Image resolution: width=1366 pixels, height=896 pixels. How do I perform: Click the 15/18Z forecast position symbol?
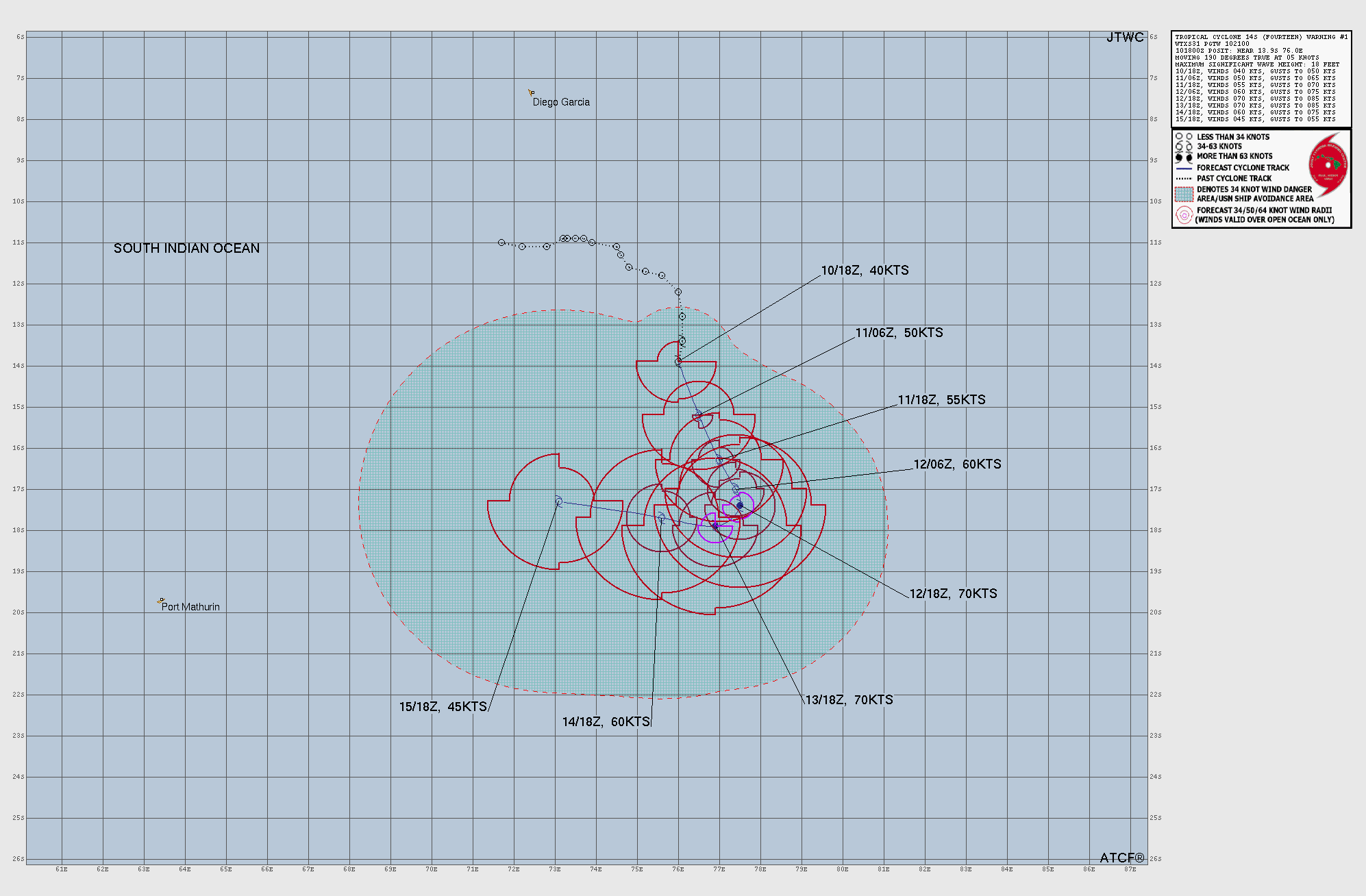558,501
